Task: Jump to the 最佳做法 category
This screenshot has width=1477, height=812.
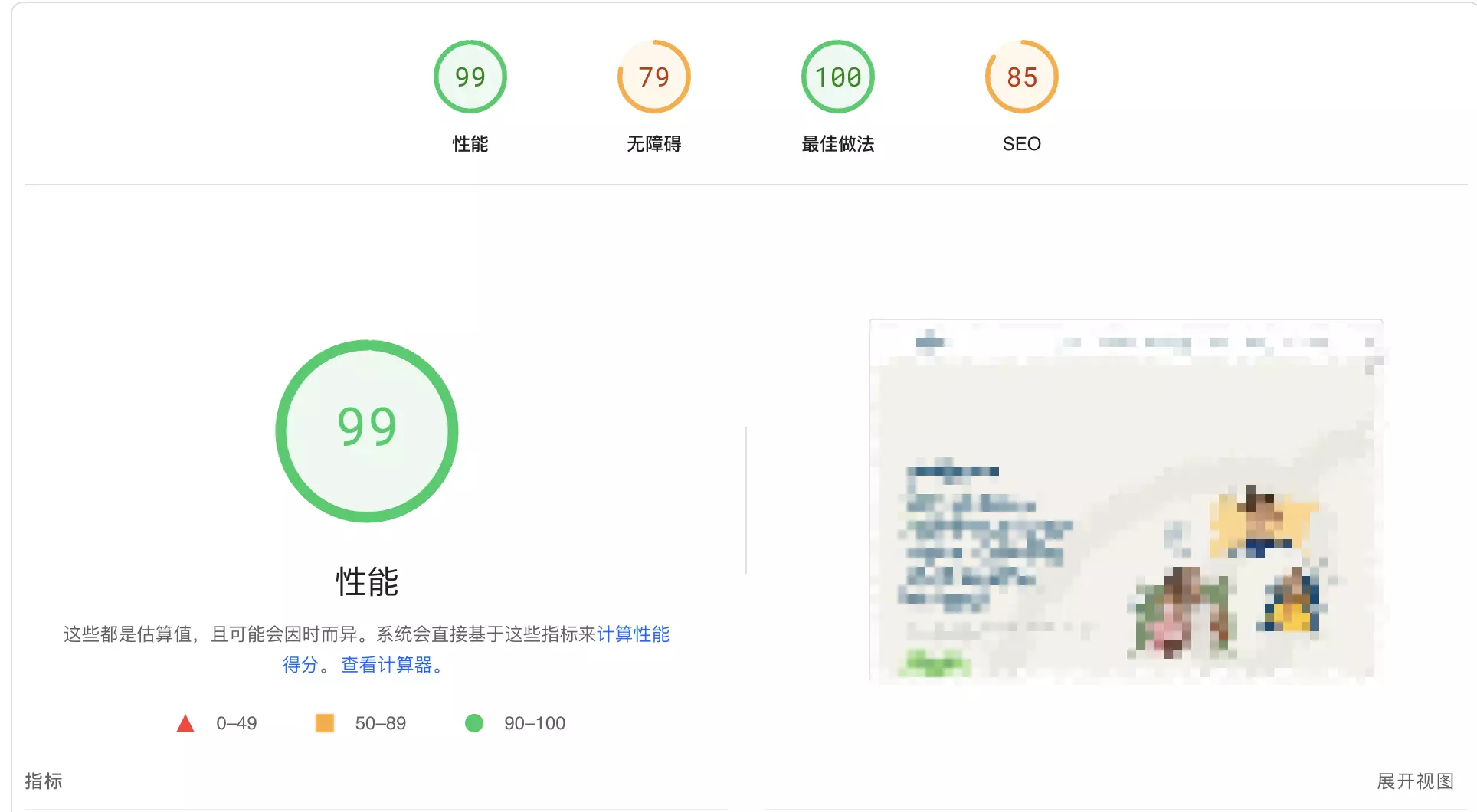Action: [x=837, y=144]
